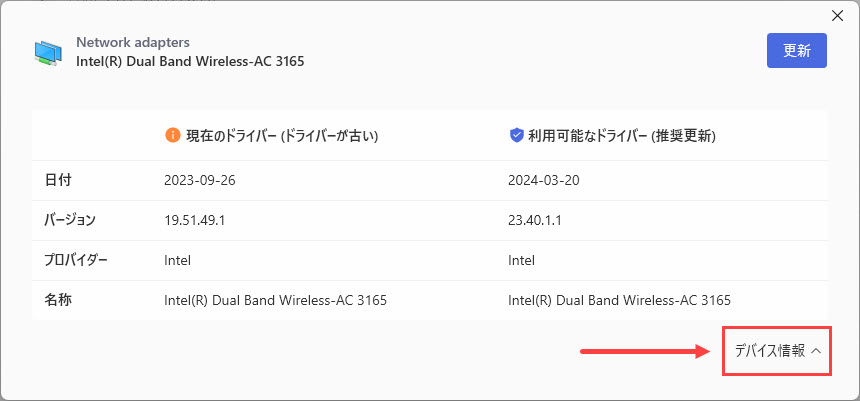Click the 日付 row label
860x401 pixels.
[58, 180]
